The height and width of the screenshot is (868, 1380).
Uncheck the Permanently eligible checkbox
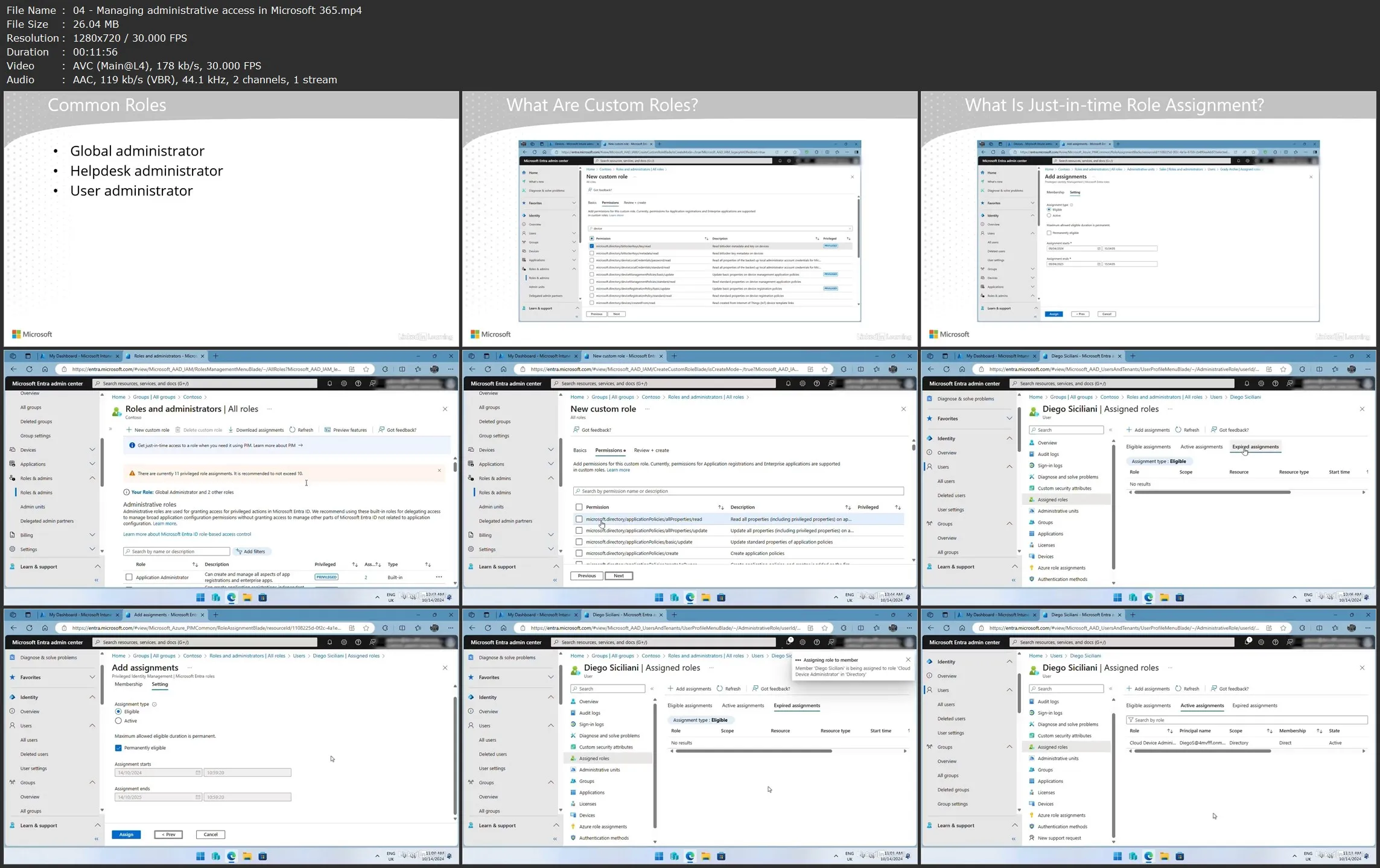[x=118, y=748]
